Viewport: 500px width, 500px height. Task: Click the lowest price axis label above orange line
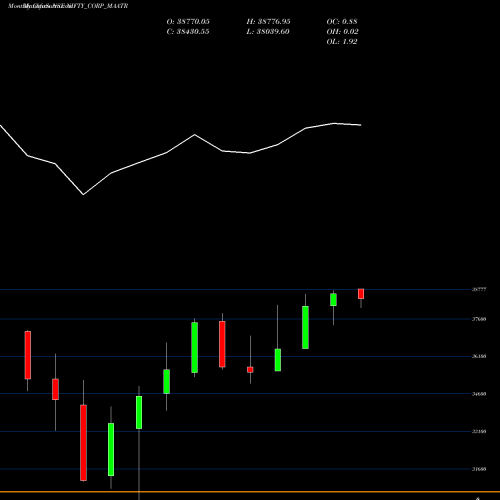pyautogui.click(x=479, y=469)
